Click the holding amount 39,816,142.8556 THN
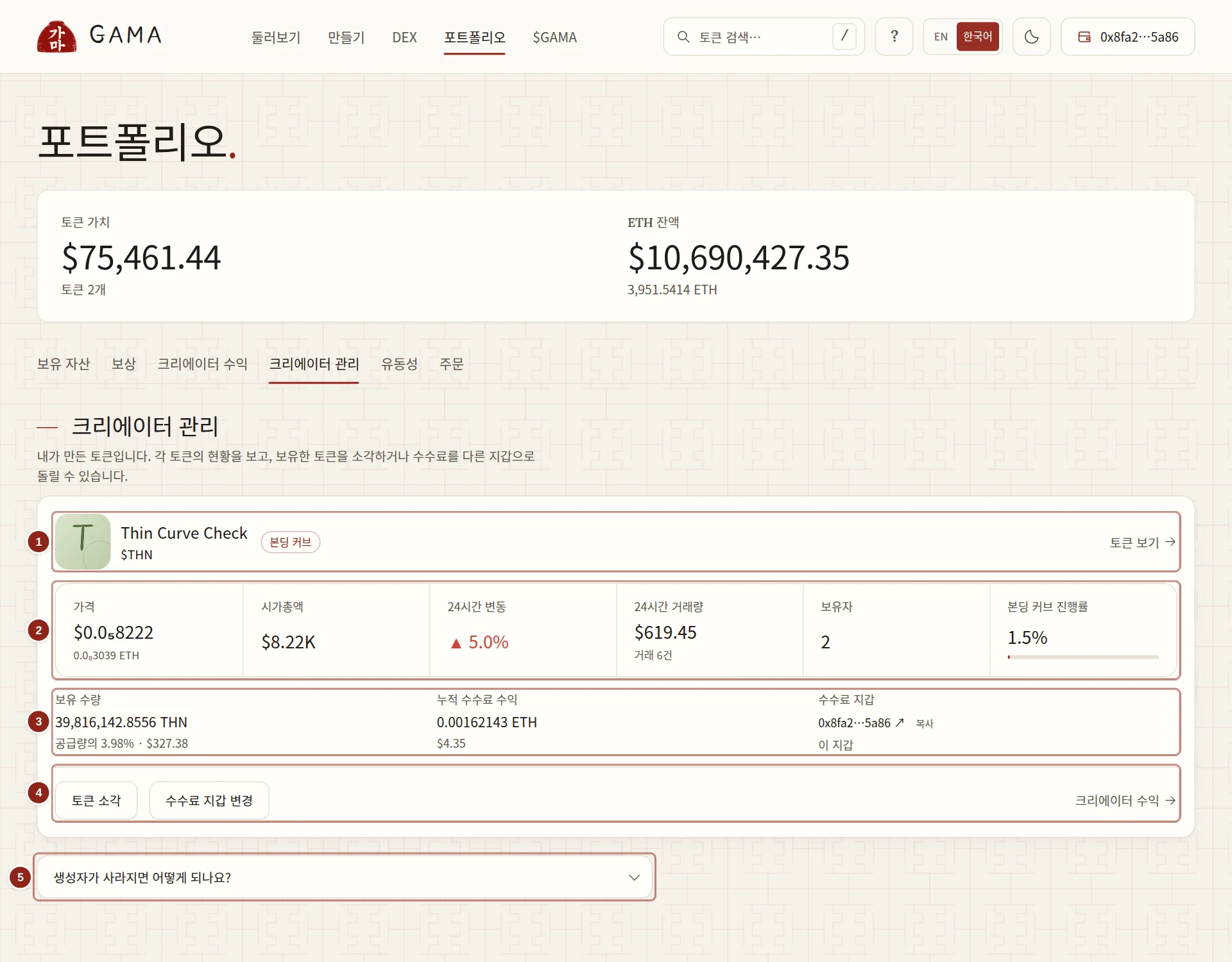The width and height of the screenshot is (1232, 962). (x=121, y=722)
